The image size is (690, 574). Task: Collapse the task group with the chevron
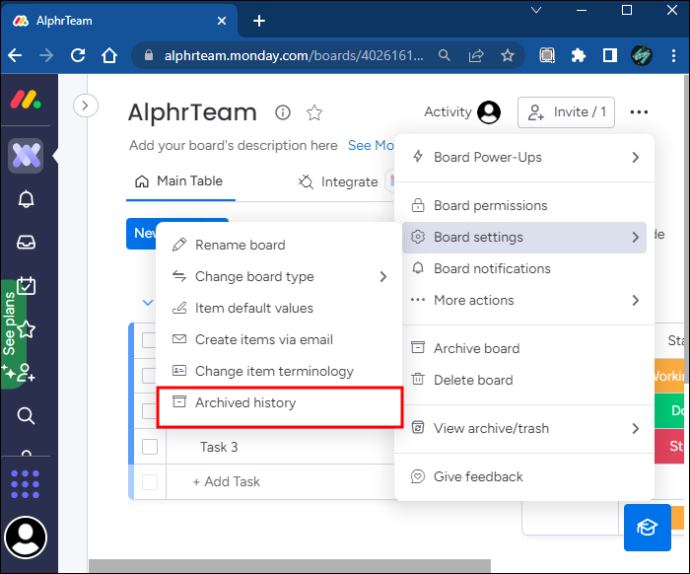coord(148,303)
